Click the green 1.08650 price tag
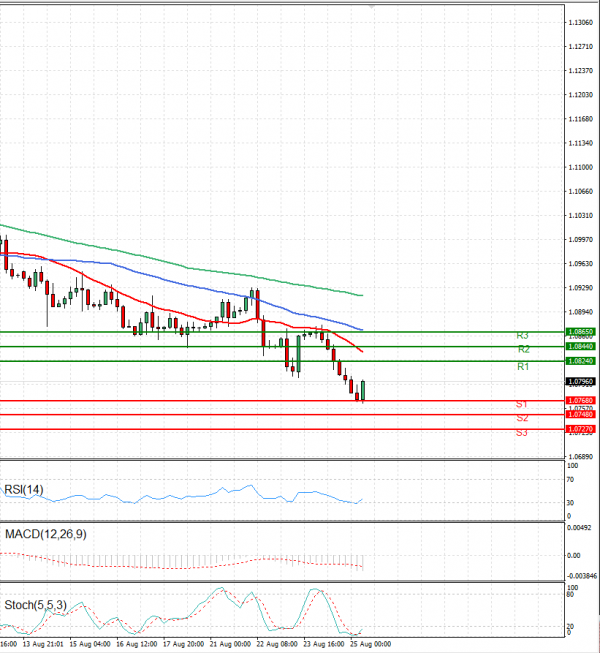The height and width of the screenshot is (653, 600). (x=580, y=332)
